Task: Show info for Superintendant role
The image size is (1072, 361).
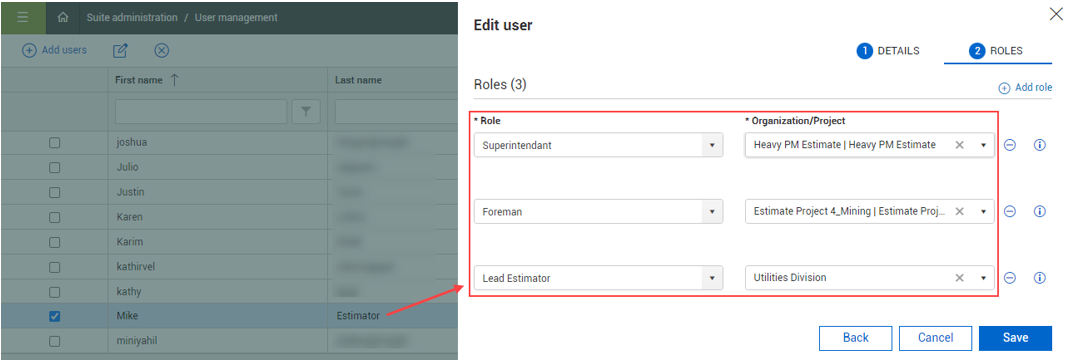Action: point(1040,145)
